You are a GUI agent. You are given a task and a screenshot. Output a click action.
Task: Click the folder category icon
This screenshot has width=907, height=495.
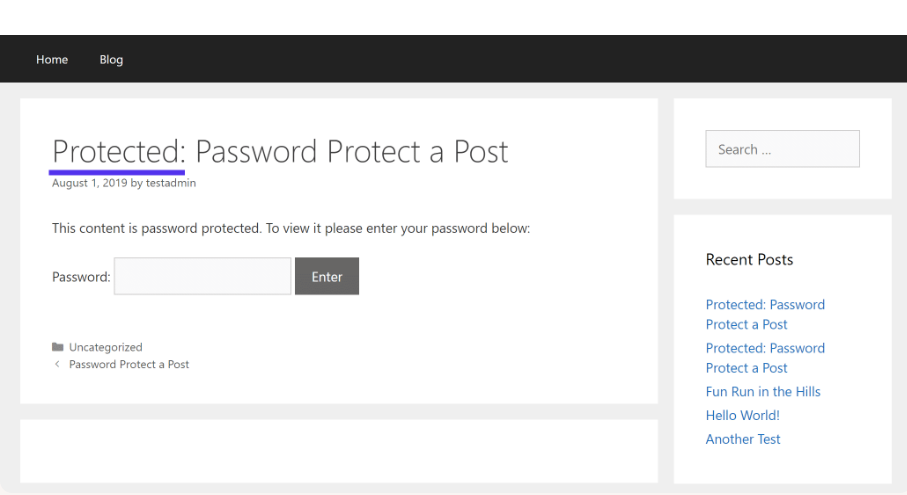tap(57, 347)
